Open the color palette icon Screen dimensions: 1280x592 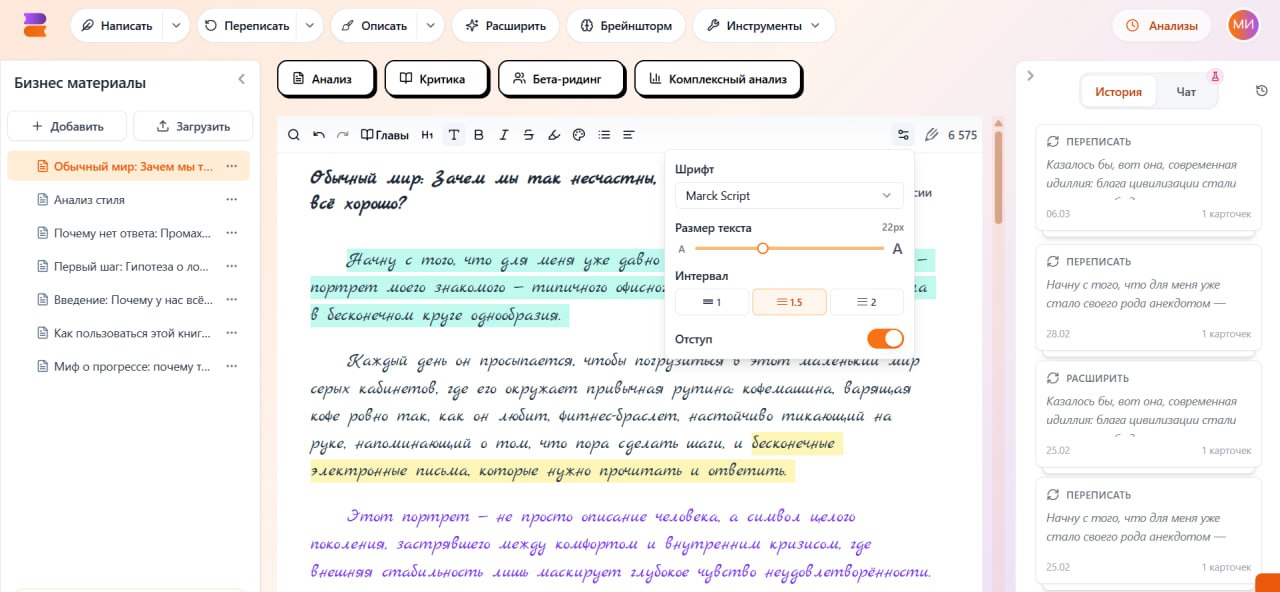[578, 135]
